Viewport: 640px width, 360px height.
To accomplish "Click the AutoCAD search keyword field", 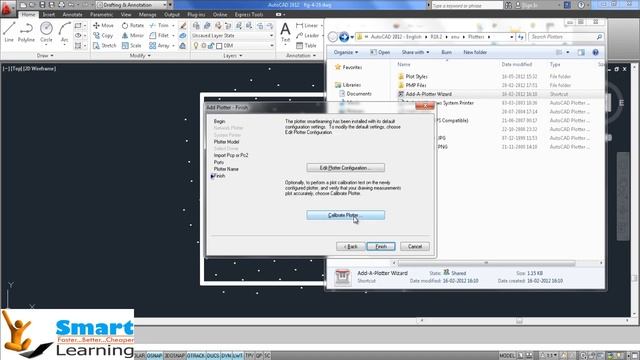I will [x=467, y=6].
